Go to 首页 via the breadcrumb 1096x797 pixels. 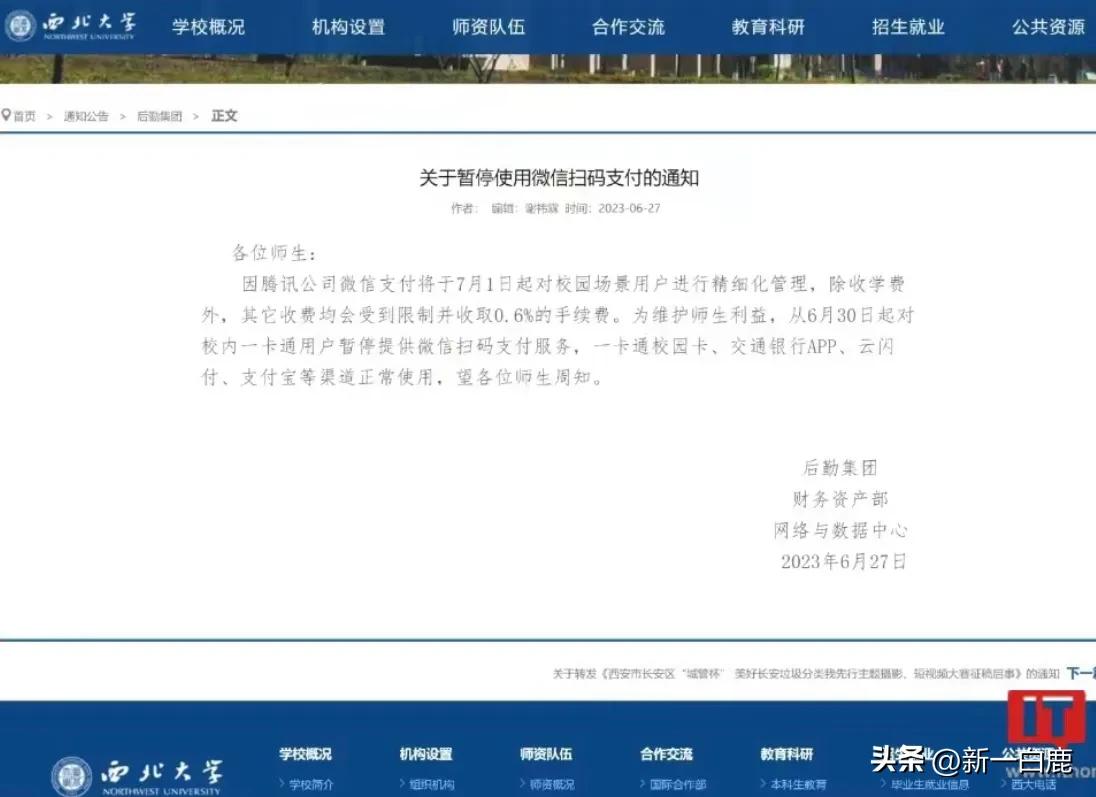[x=24, y=115]
